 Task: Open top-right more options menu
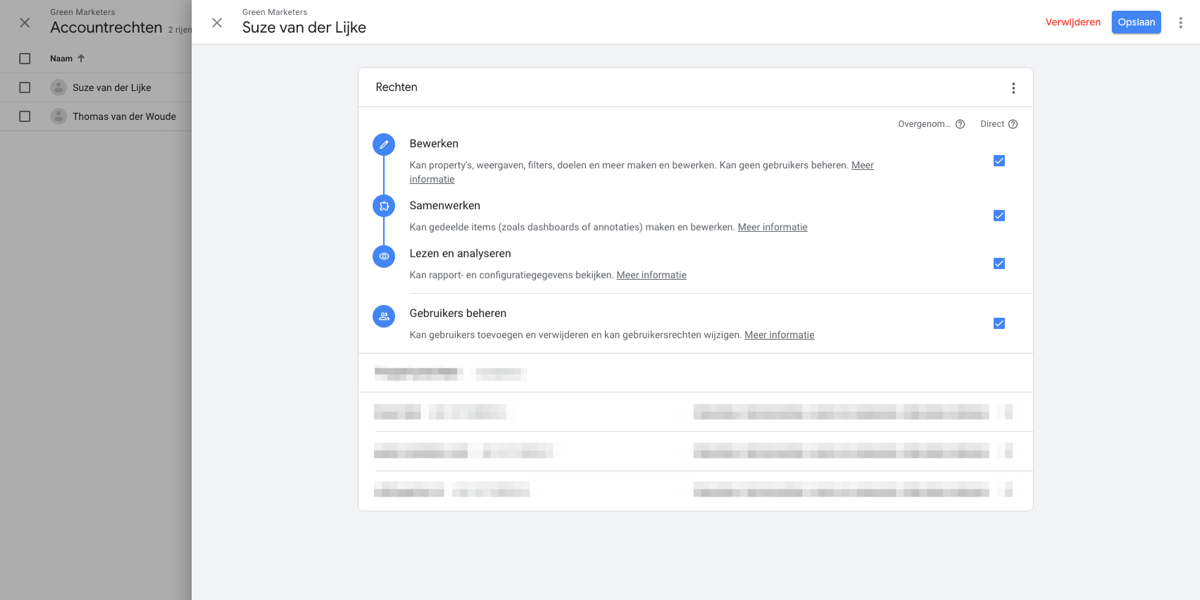[1180, 22]
